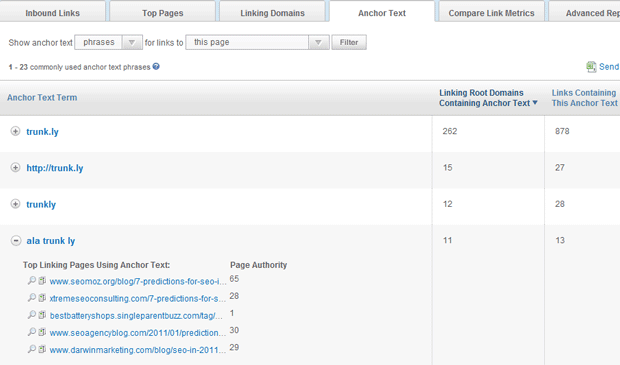This screenshot has height=365, width=620.
Task: Click the page icon beside www.seoagencyblog.com link
Action: pos(42,332)
